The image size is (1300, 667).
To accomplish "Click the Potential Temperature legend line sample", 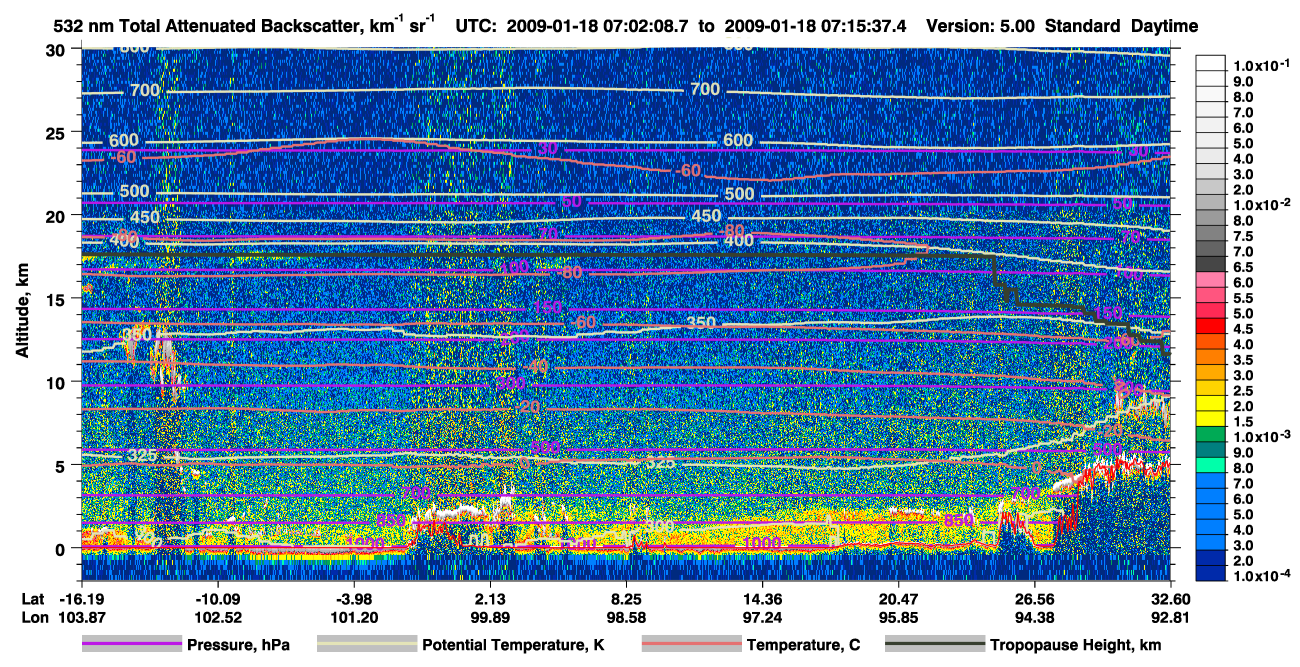I will tap(366, 645).
